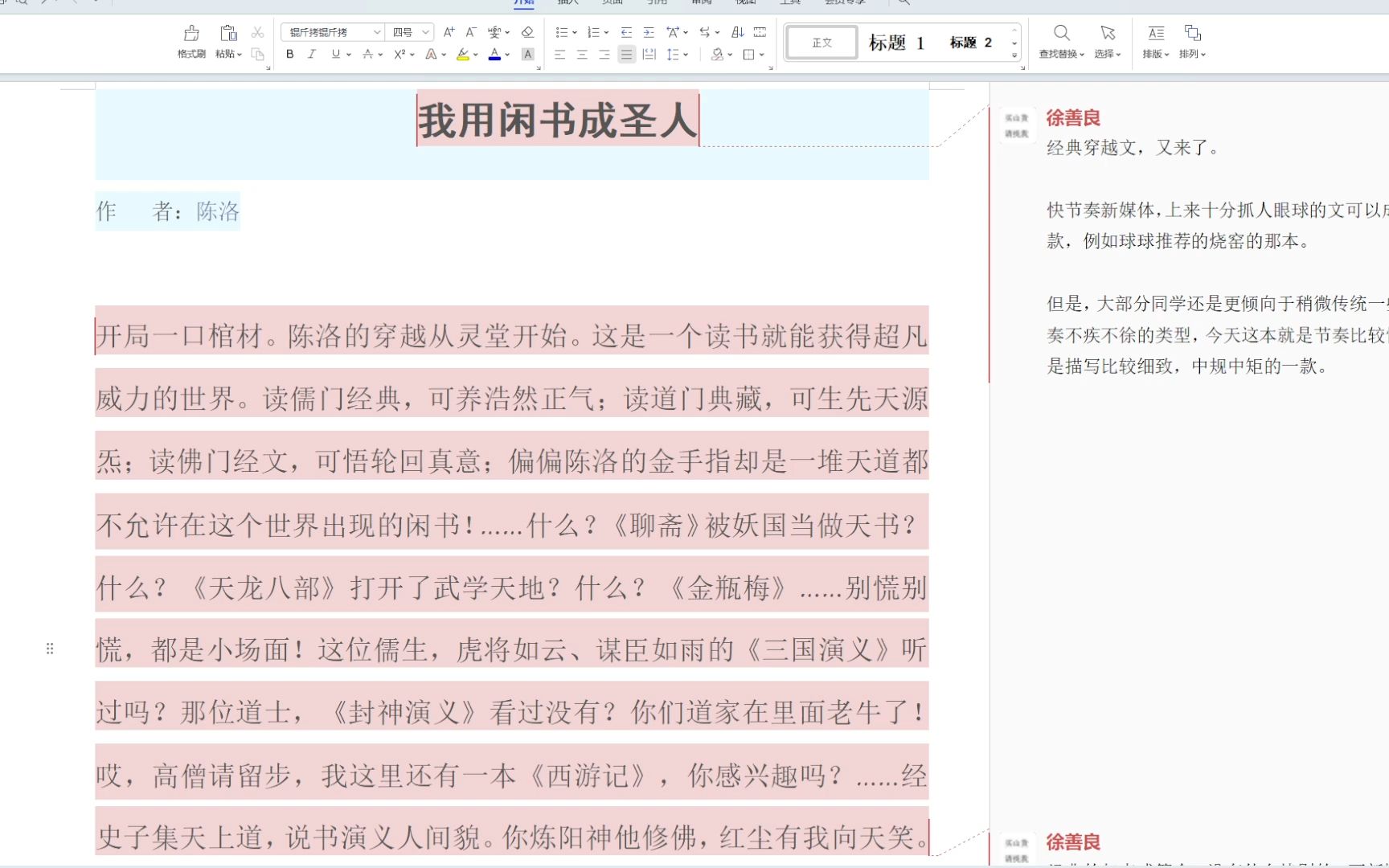This screenshot has width=1389, height=868.
Task: Apply the 标题 1 heading style
Action: [896, 43]
